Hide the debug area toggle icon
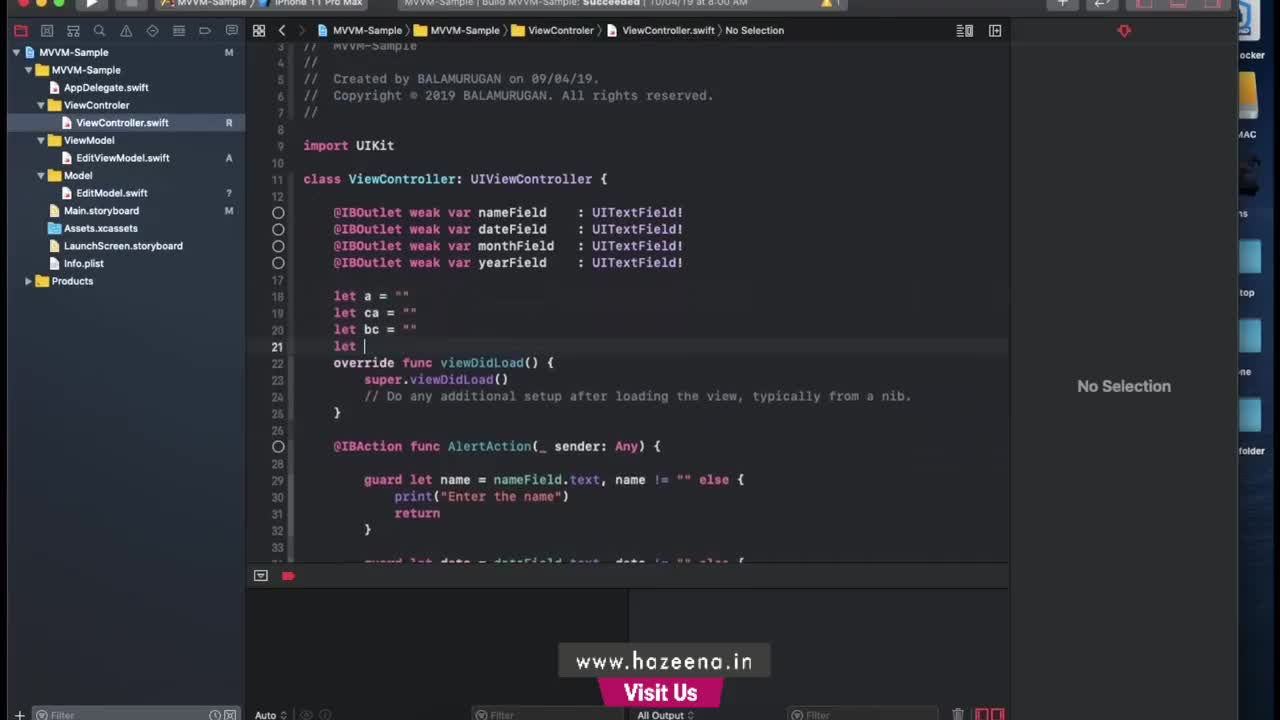 tap(261, 576)
